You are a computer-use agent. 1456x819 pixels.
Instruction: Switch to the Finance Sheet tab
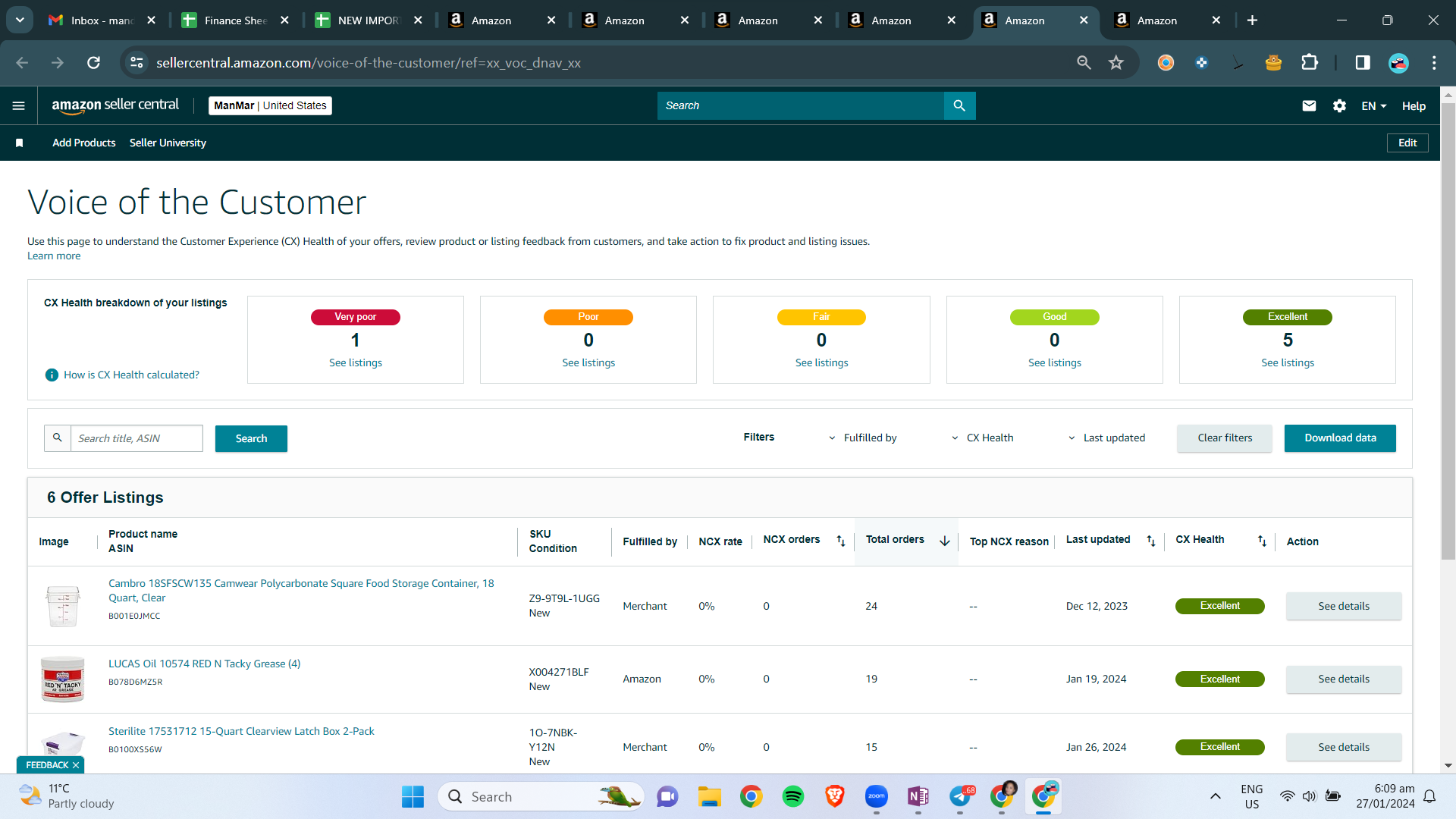(x=235, y=20)
